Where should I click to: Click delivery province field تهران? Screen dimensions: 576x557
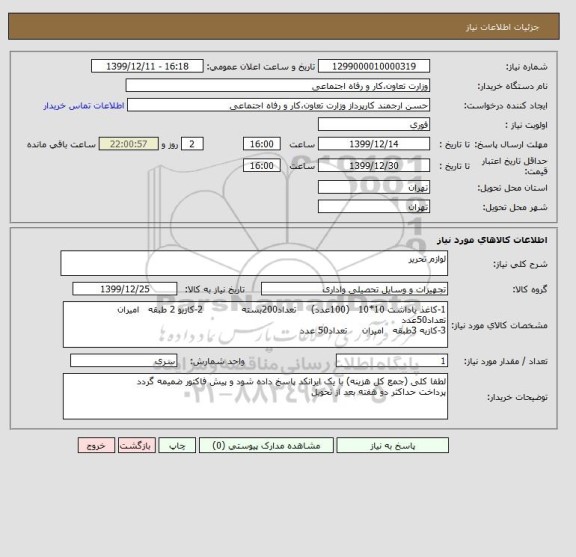coord(374,187)
